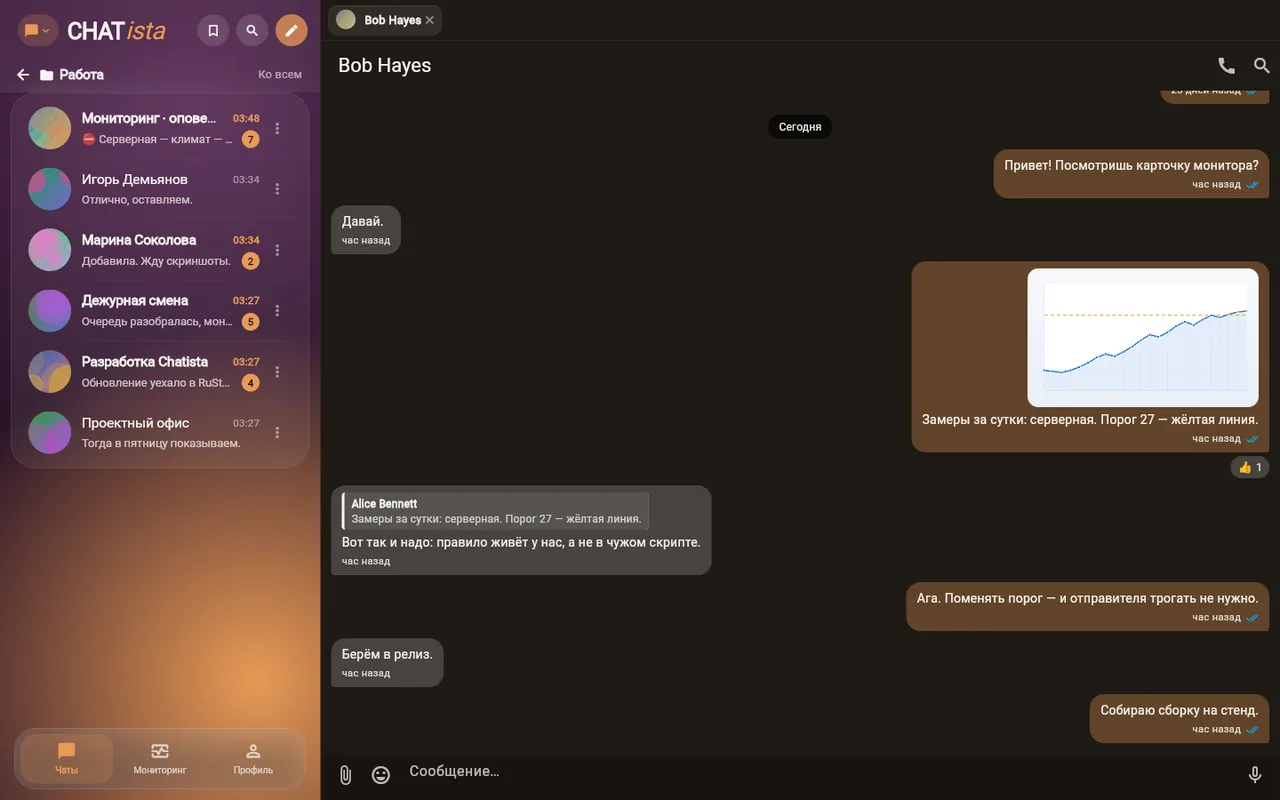1280x800 pixels.
Task: Open chat with Игорь Демьянов
Action: [160, 189]
